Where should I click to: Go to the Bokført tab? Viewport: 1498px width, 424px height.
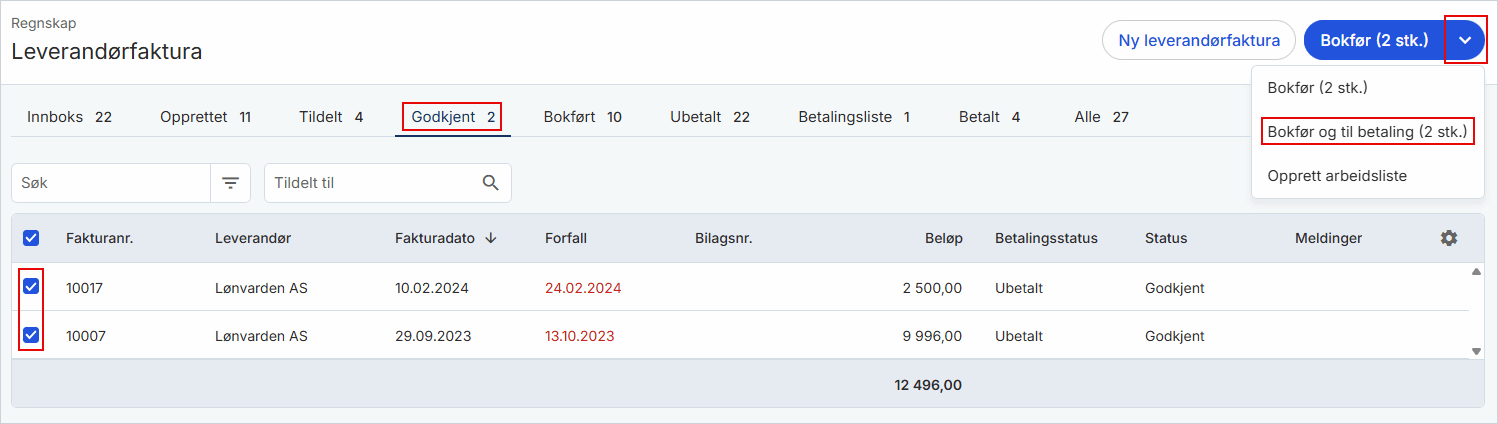click(x=582, y=117)
